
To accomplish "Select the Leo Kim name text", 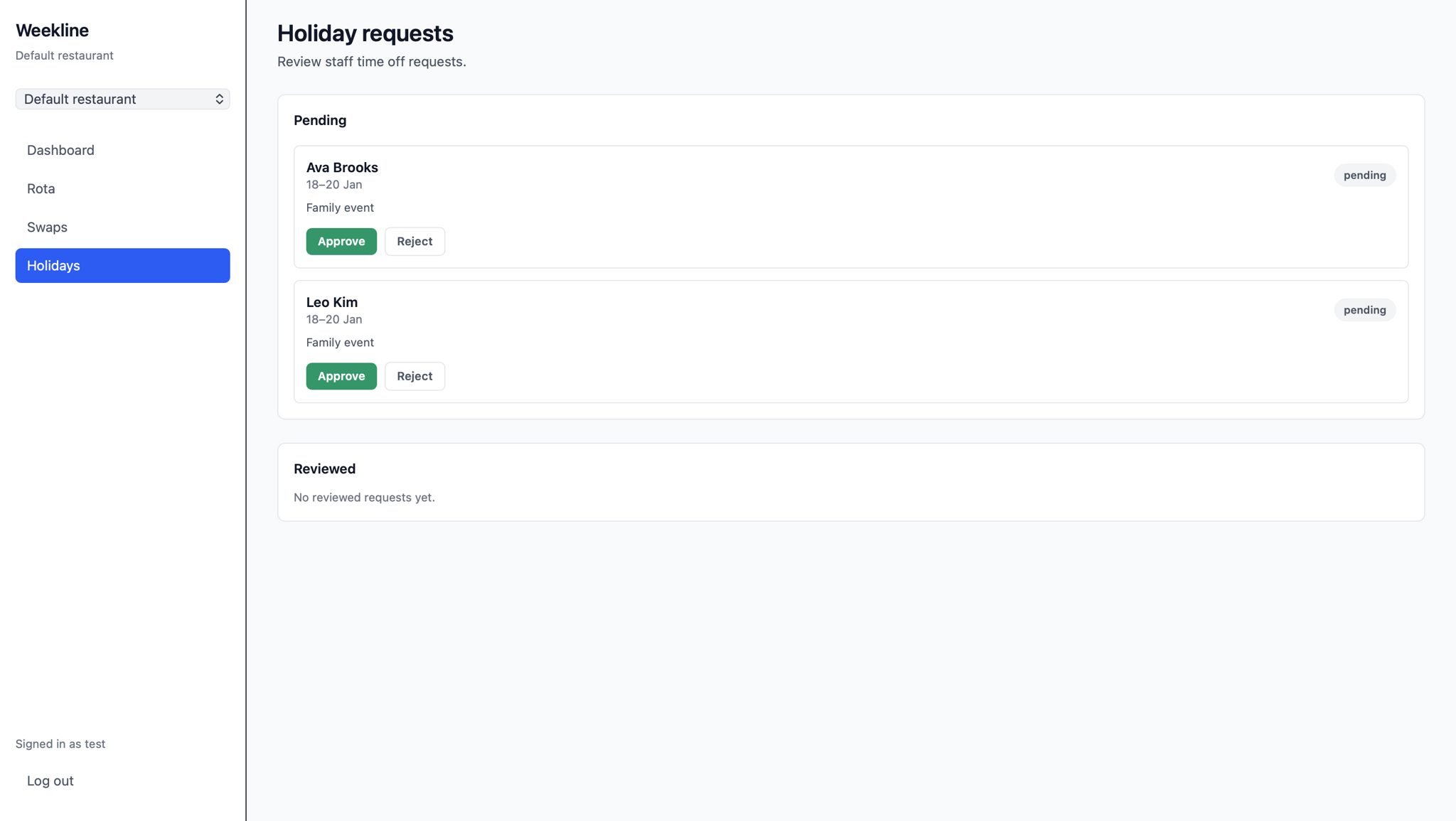I will 332,302.
